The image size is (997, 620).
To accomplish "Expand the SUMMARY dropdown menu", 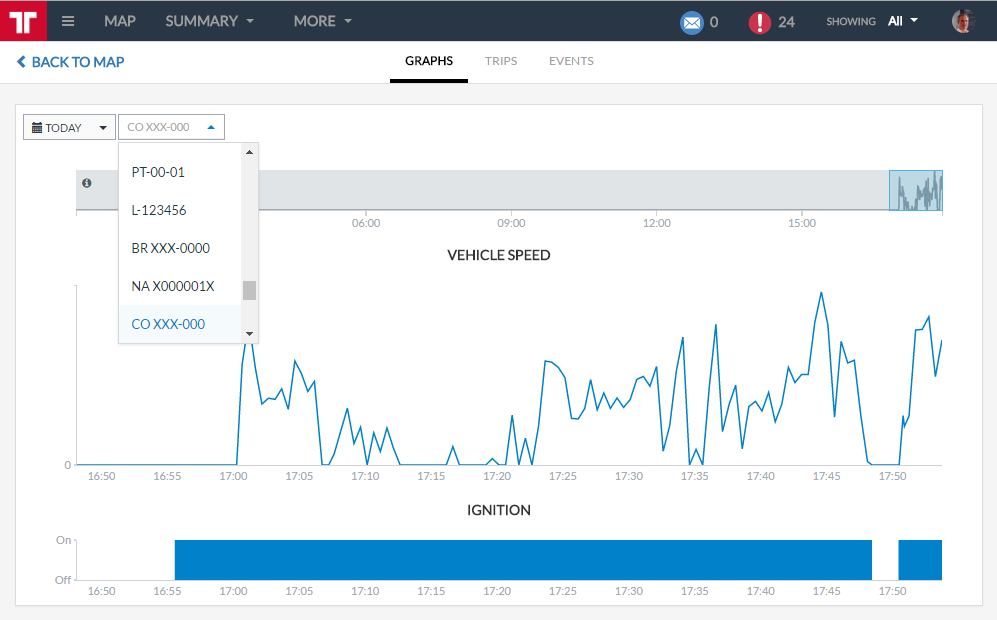I will [209, 21].
